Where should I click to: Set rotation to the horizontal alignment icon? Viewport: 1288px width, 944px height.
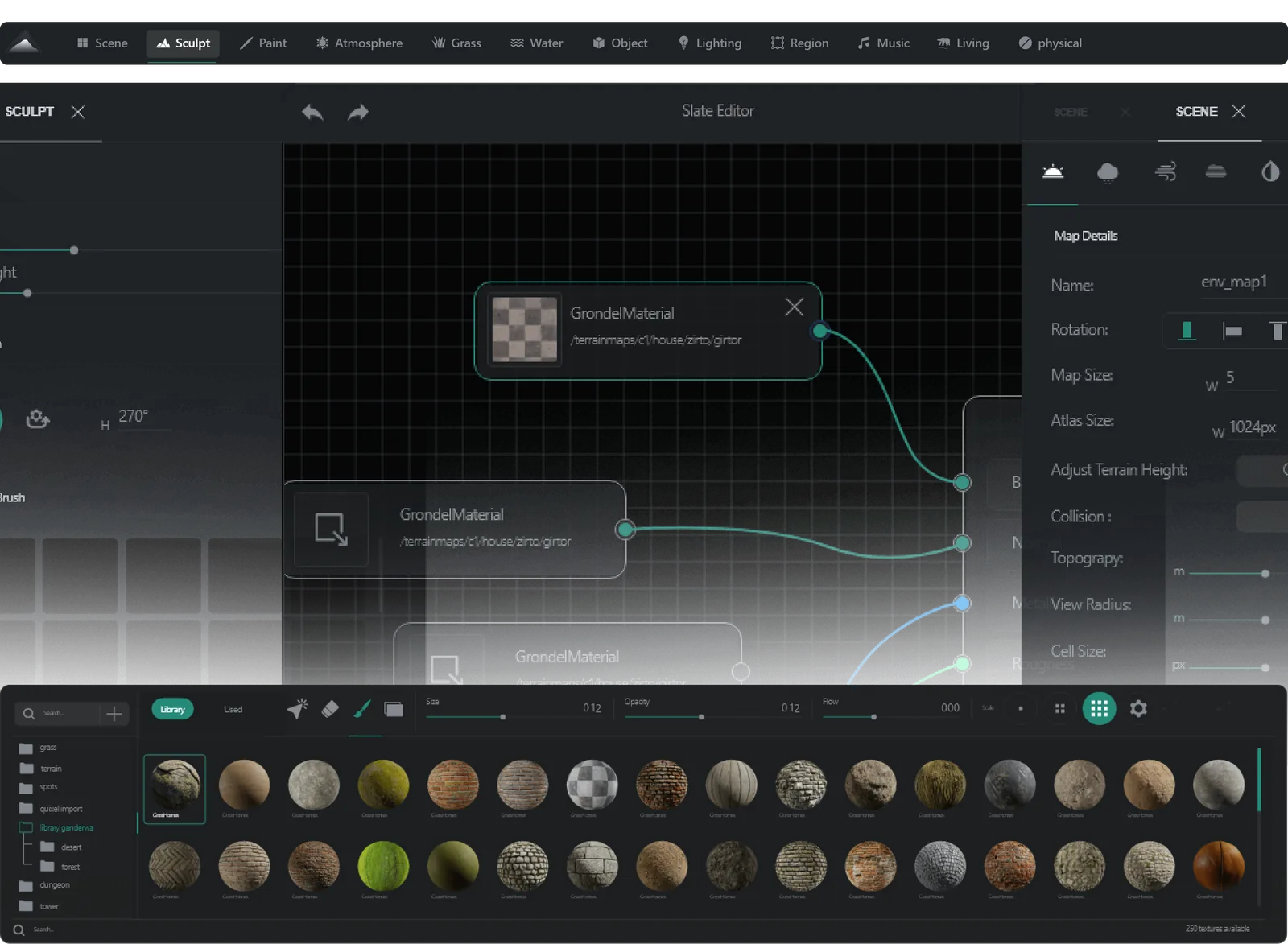click(x=1232, y=330)
